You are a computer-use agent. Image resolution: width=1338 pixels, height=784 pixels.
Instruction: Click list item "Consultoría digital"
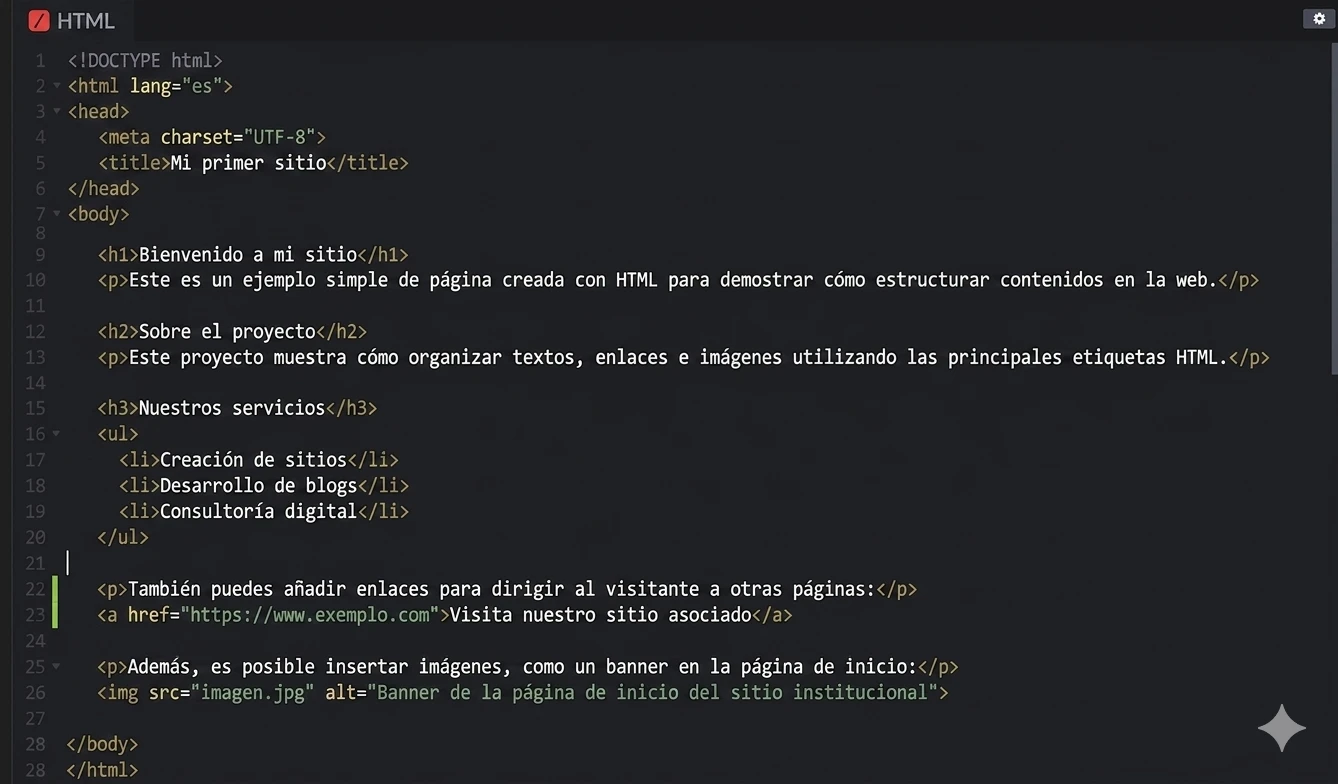258,511
